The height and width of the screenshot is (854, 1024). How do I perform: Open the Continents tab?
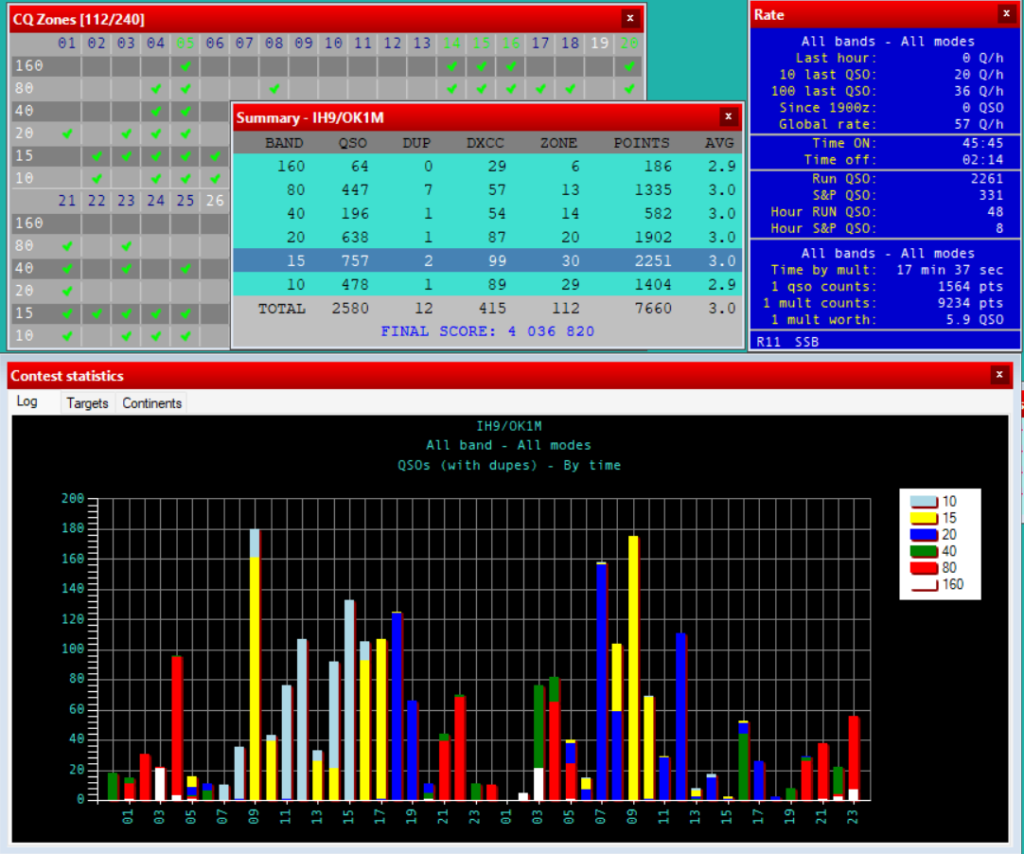152,403
